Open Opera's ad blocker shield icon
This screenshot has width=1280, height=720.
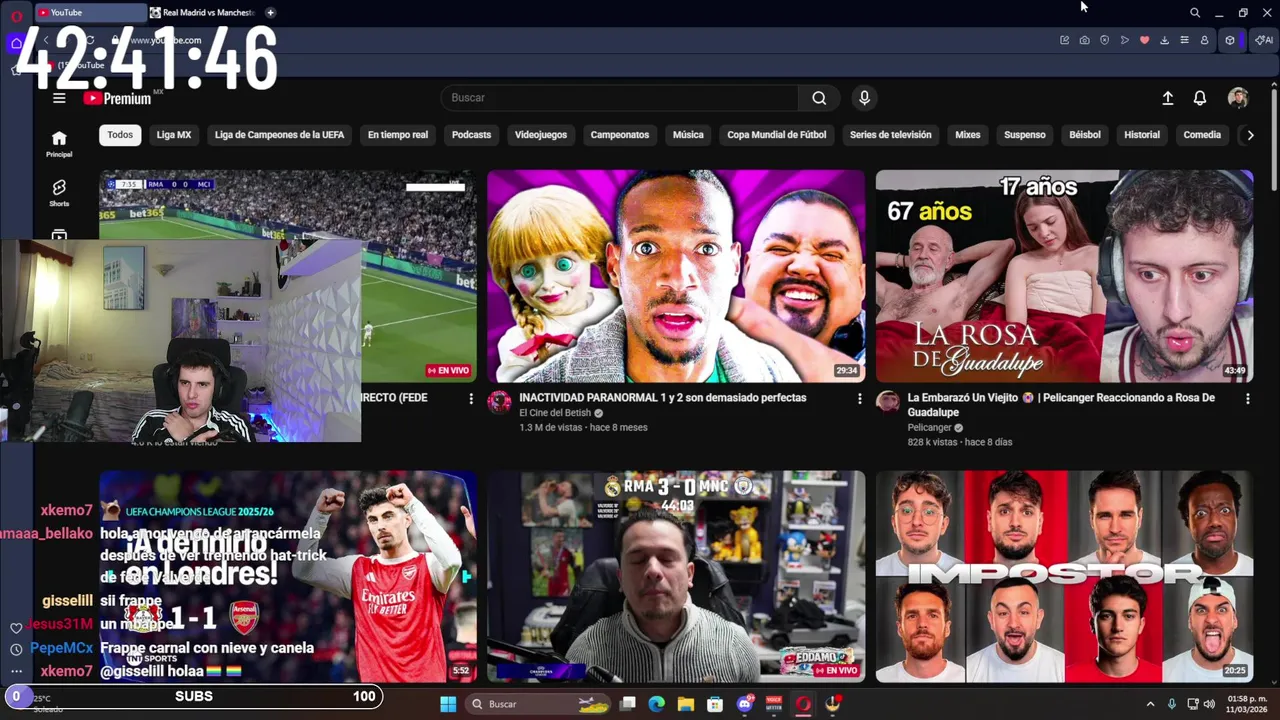[1104, 40]
